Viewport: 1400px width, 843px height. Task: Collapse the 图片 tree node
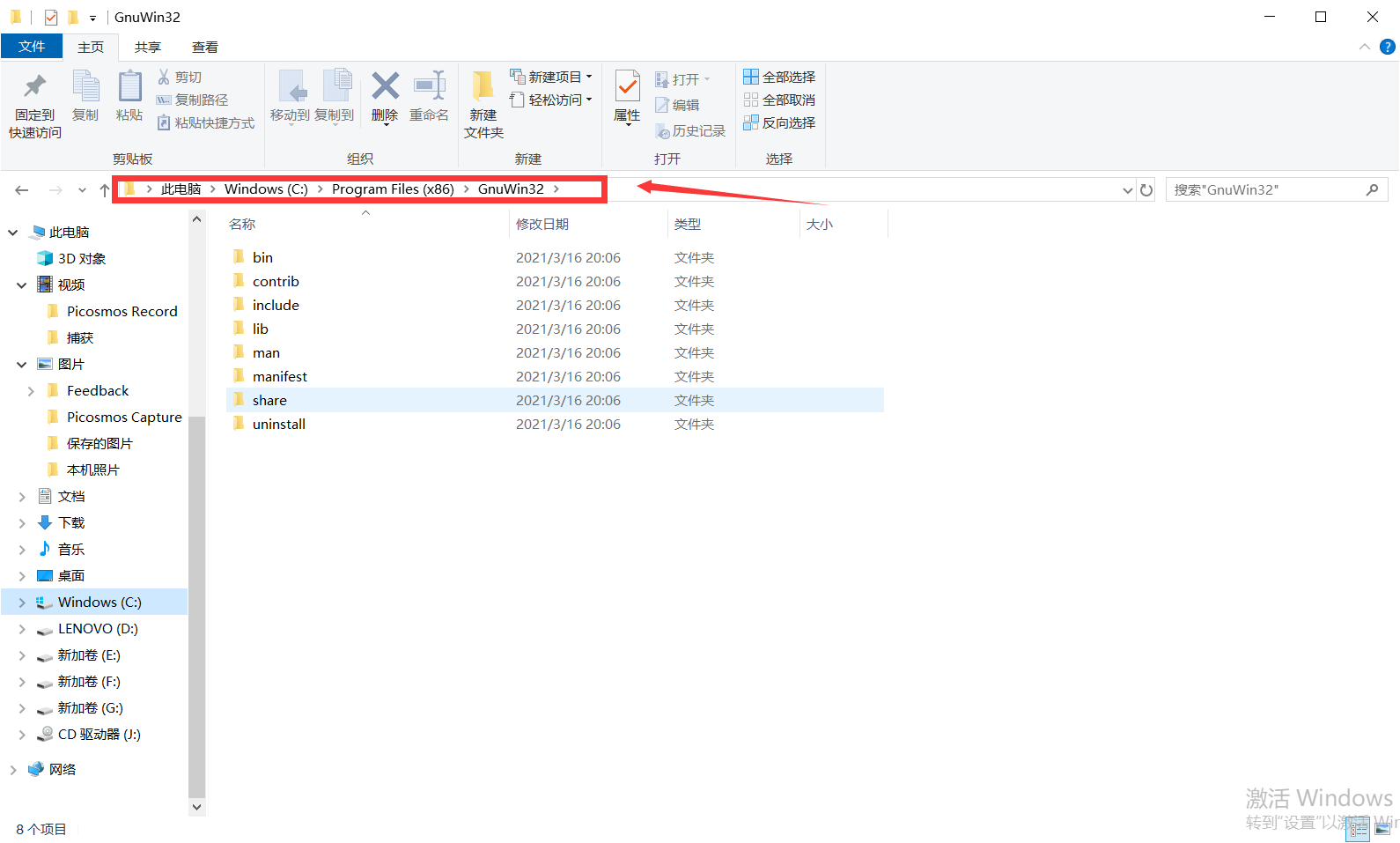pos(22,365)
